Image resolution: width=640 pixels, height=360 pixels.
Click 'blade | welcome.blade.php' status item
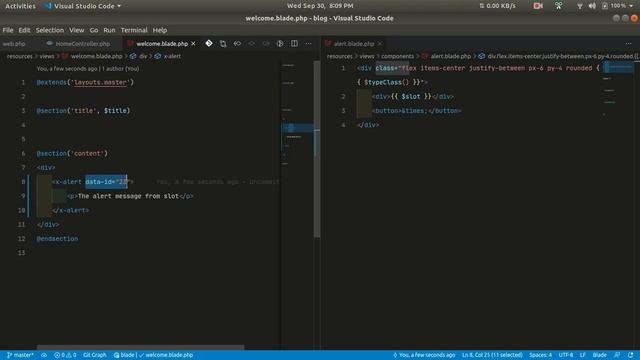[x=153, y=355]
